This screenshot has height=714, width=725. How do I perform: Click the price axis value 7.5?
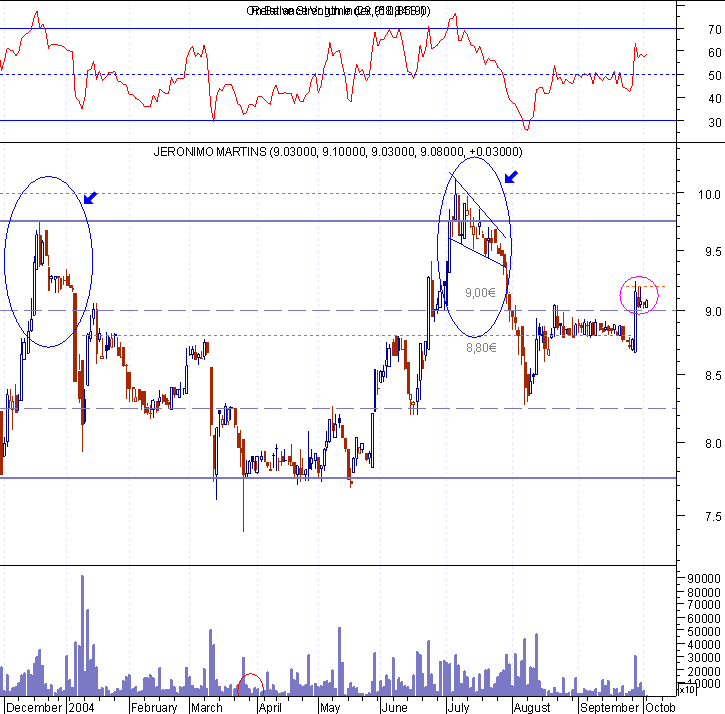point(713,517)
